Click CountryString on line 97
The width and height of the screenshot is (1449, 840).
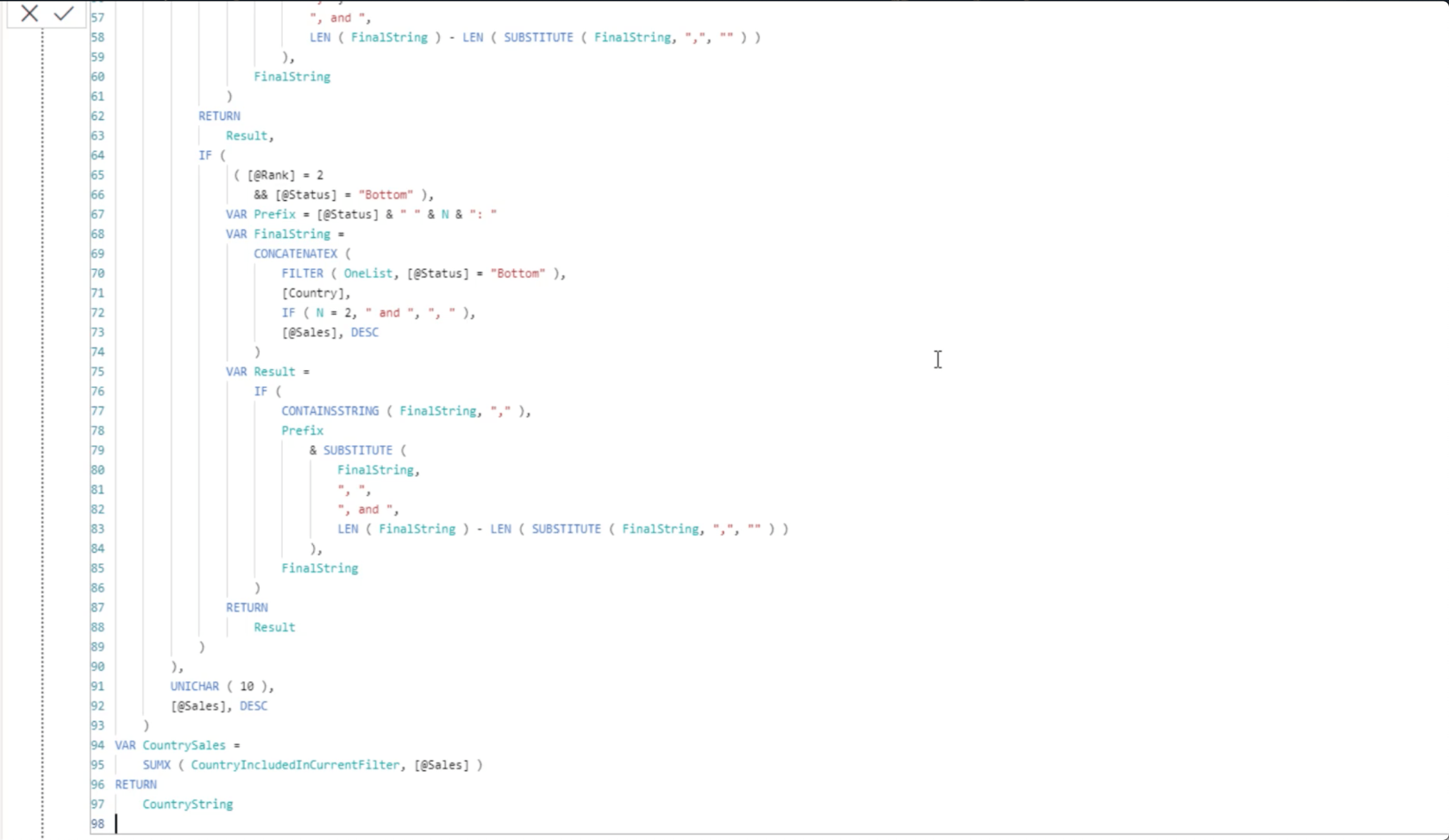(187, 805)
